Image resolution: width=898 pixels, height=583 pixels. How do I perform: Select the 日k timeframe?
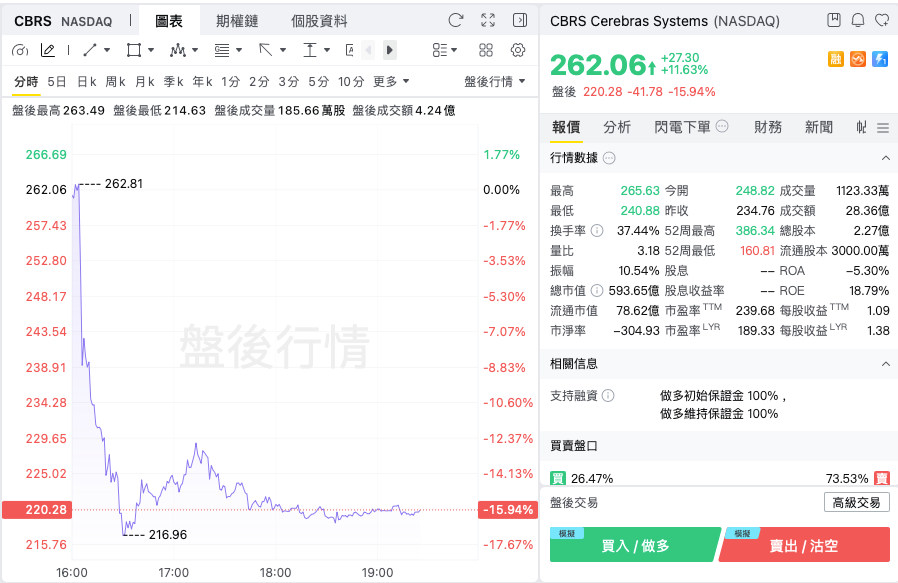86,82
